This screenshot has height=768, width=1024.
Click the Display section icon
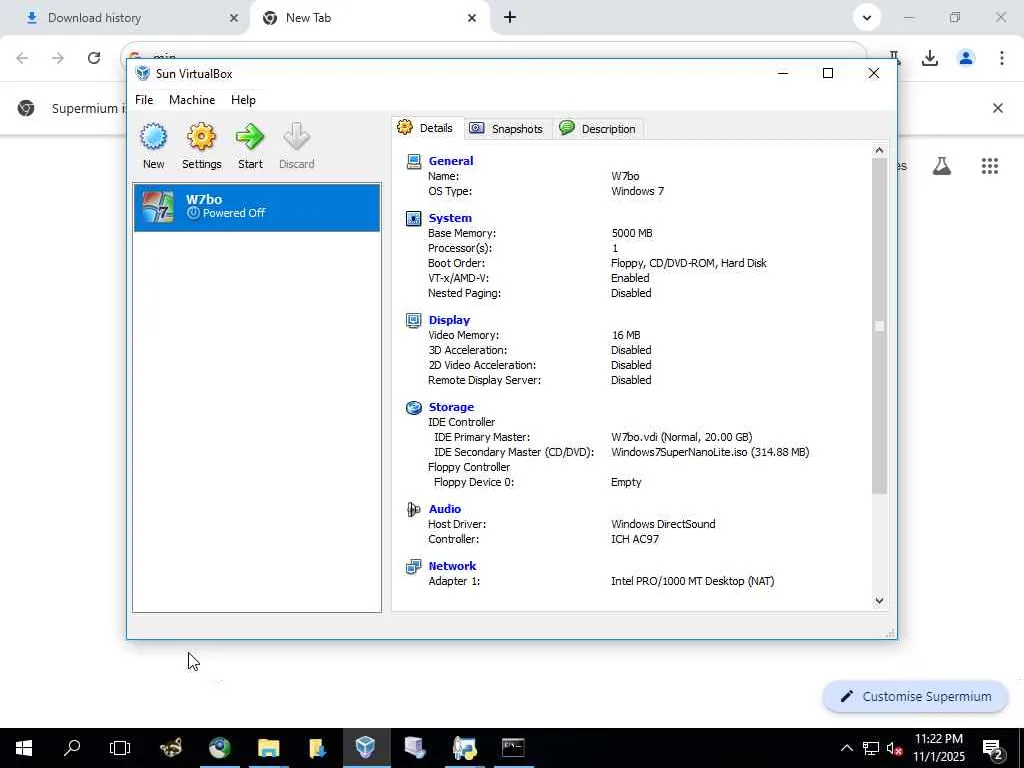click(x=413, y=320)
